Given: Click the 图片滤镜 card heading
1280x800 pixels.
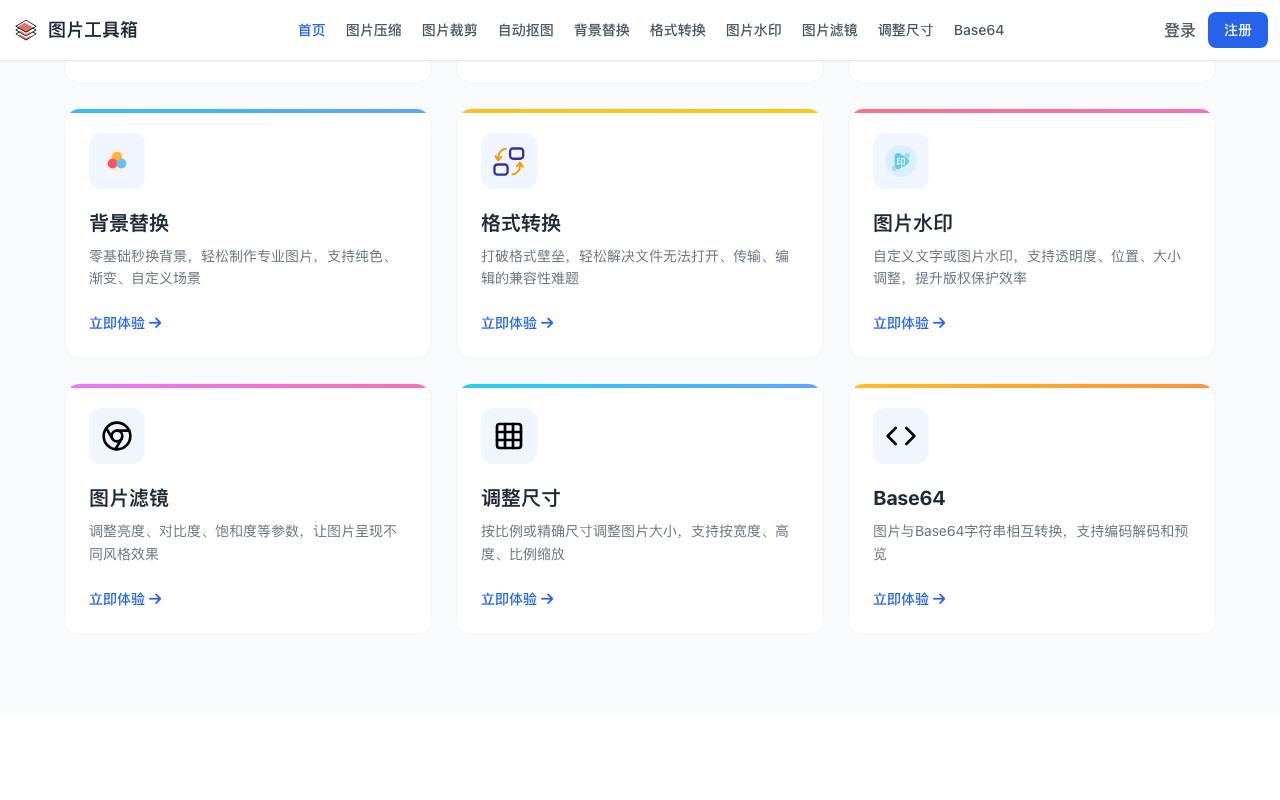Looking at the screenshot, I should point(129,498).
